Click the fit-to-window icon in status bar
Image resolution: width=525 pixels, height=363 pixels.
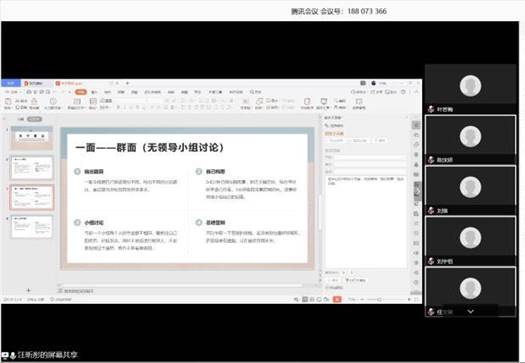pos(416,299)
